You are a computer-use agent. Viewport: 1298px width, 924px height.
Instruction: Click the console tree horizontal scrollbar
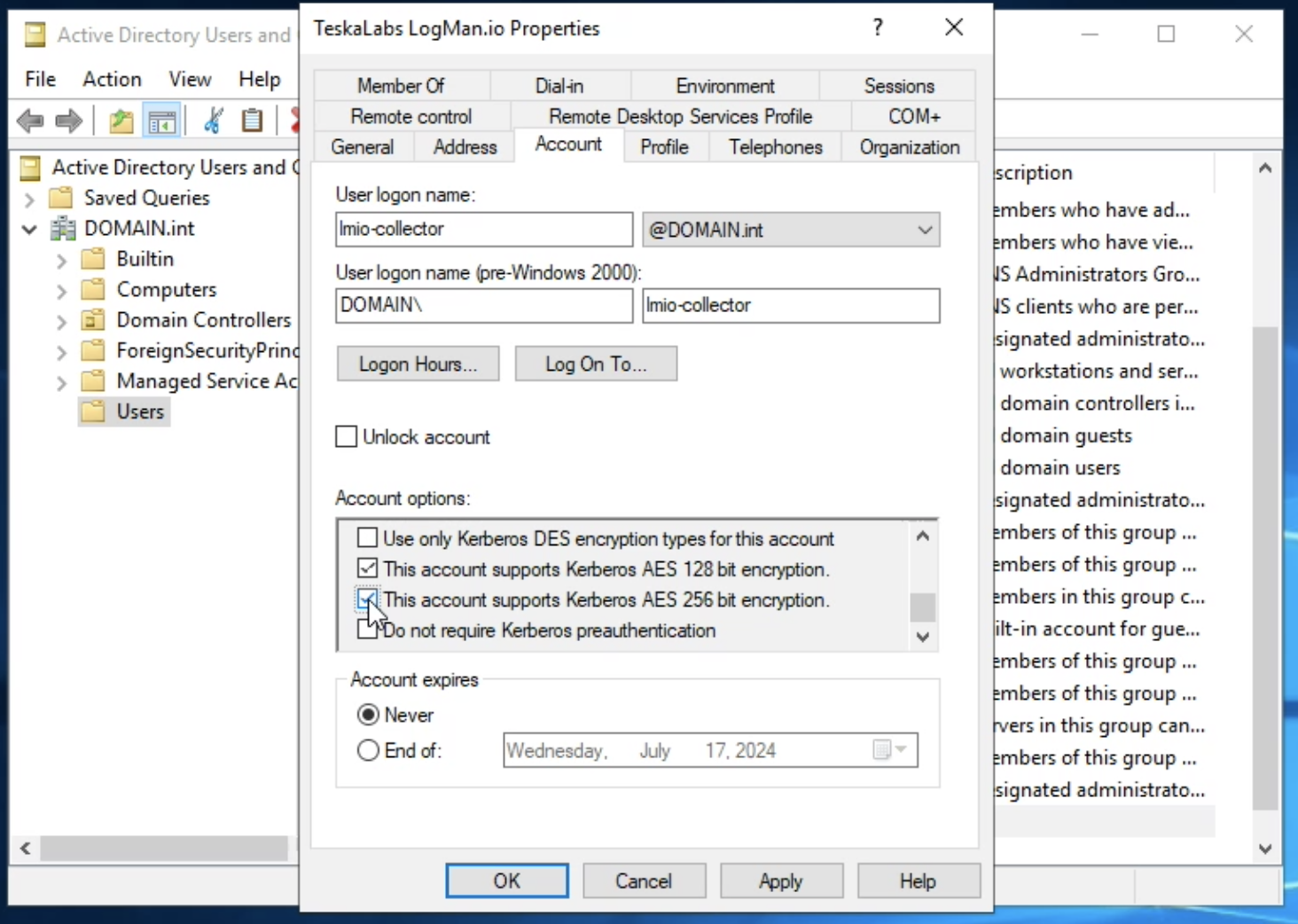164,849
